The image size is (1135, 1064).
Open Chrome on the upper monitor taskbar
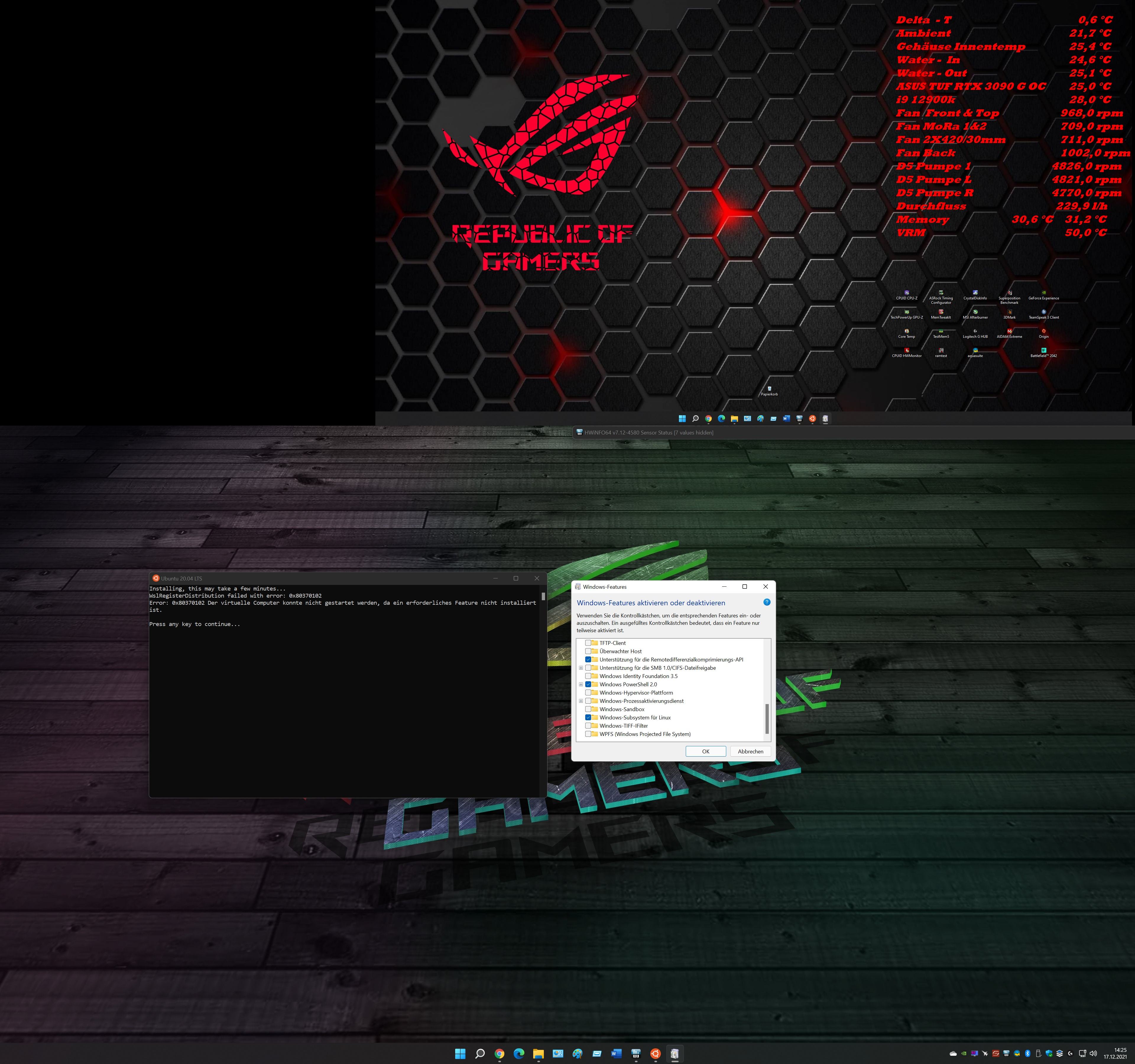coord(708,419)
